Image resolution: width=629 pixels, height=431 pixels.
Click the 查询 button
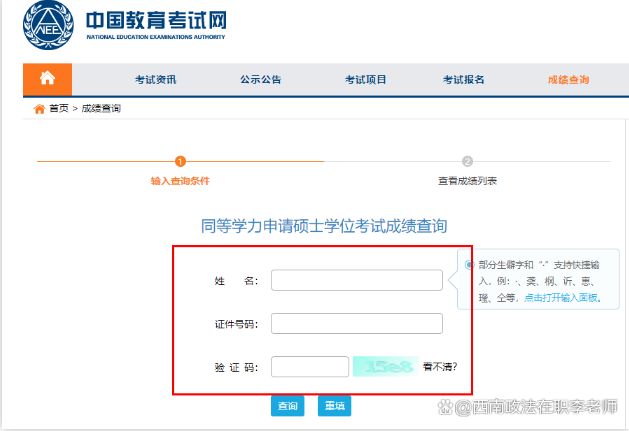(x=288, y=406)
